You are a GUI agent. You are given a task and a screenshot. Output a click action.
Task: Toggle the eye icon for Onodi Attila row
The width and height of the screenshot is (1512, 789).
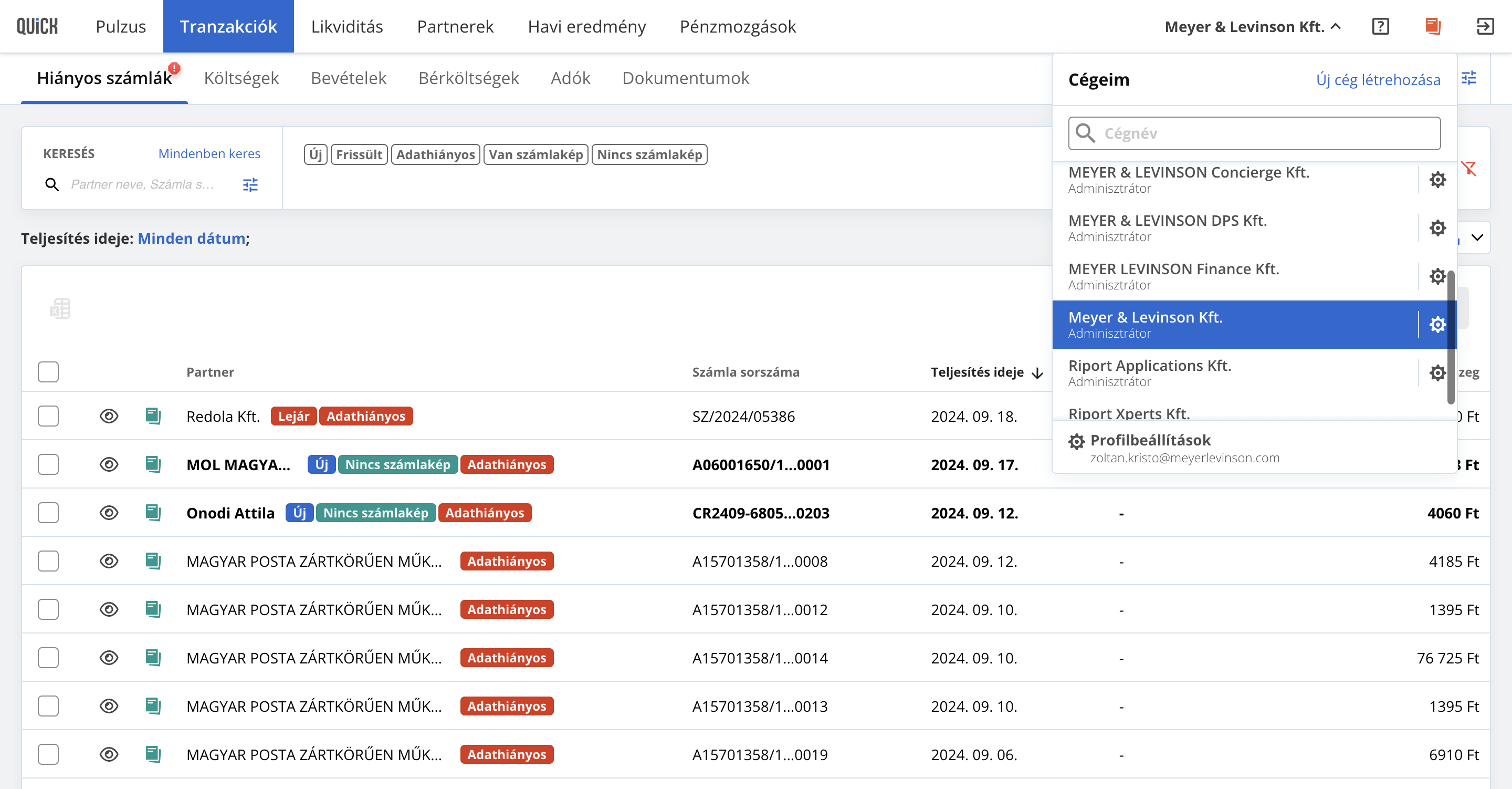point(109,512)
